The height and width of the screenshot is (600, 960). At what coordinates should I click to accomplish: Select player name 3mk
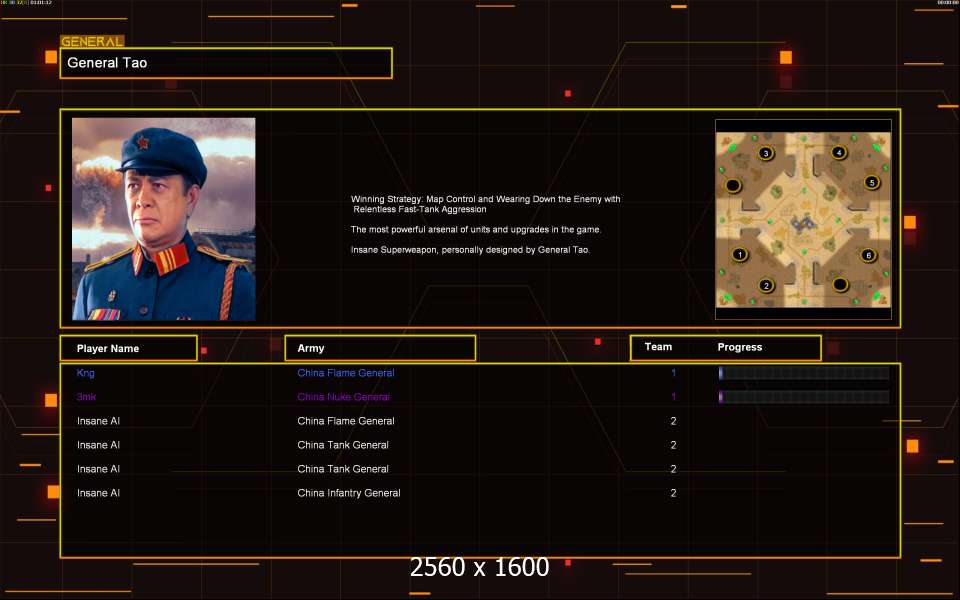pyautogui.click(x=86, y=397)
